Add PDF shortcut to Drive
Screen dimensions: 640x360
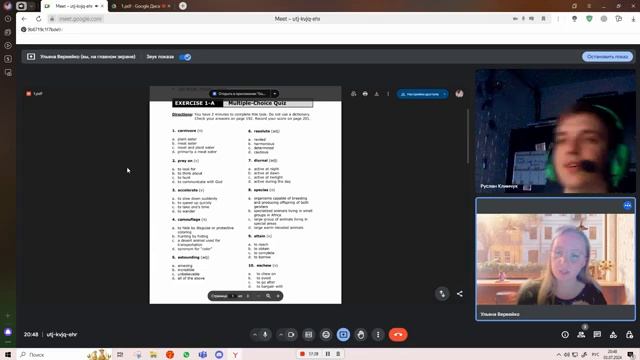353,94
